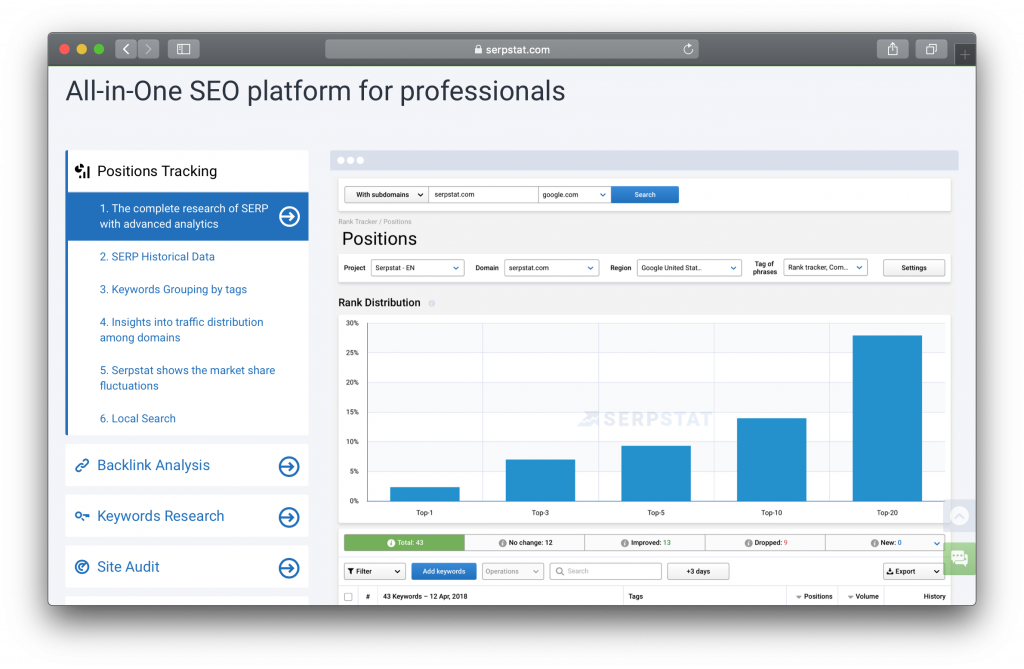Click the 'History' column header text
Screen dimensions: 1024x669
click(934, 596)
